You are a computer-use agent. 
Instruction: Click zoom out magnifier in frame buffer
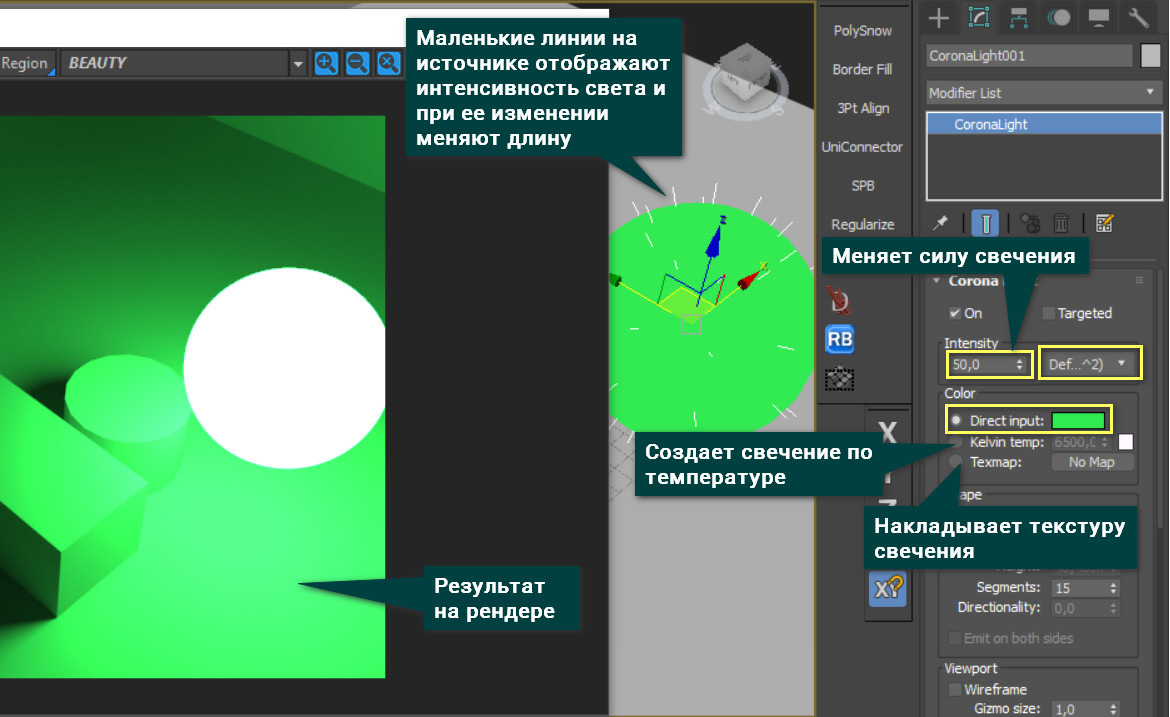click(356, 63)
